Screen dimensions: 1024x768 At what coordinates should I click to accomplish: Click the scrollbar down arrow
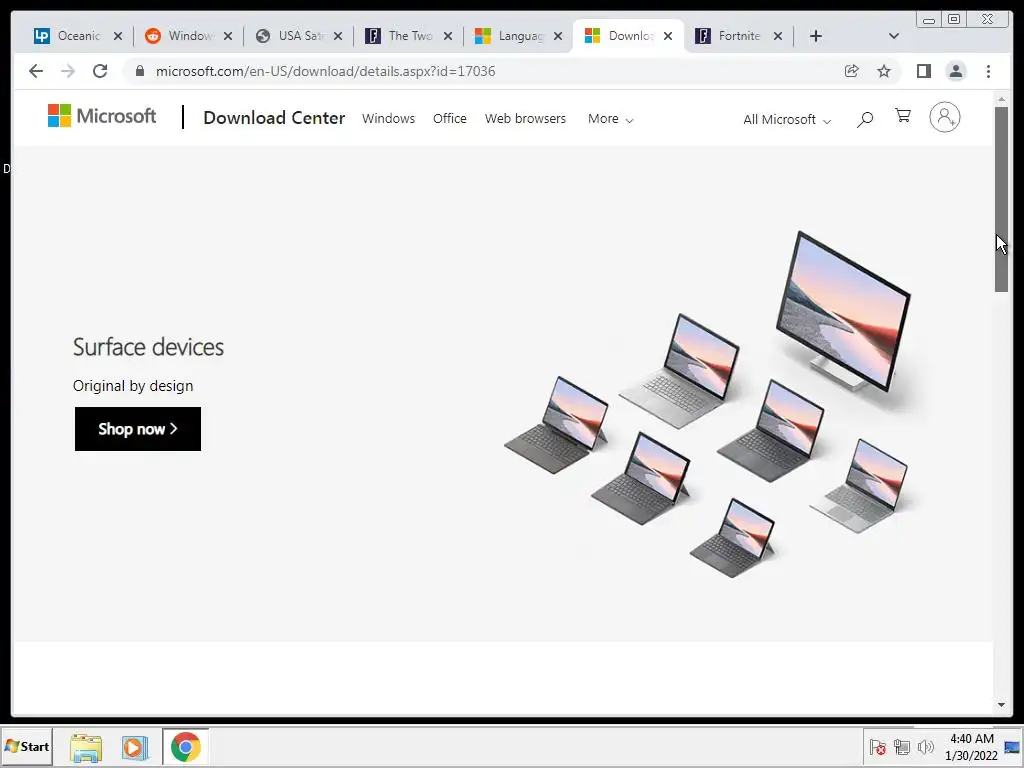click(x=1001, y=705)
